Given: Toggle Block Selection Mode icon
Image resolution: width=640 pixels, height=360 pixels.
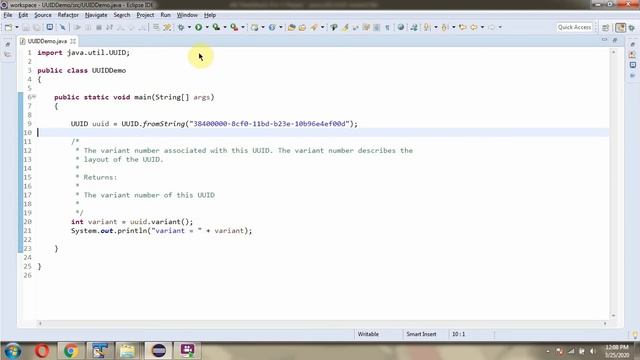Looking at the screenshot, I should (x=377, y=27).
